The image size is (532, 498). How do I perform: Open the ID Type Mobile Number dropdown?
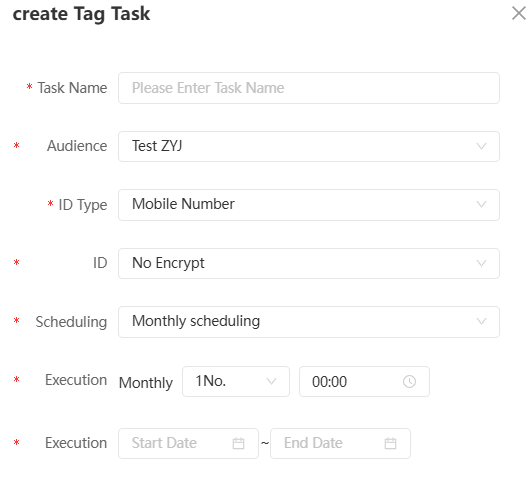[x=308, y=205]
